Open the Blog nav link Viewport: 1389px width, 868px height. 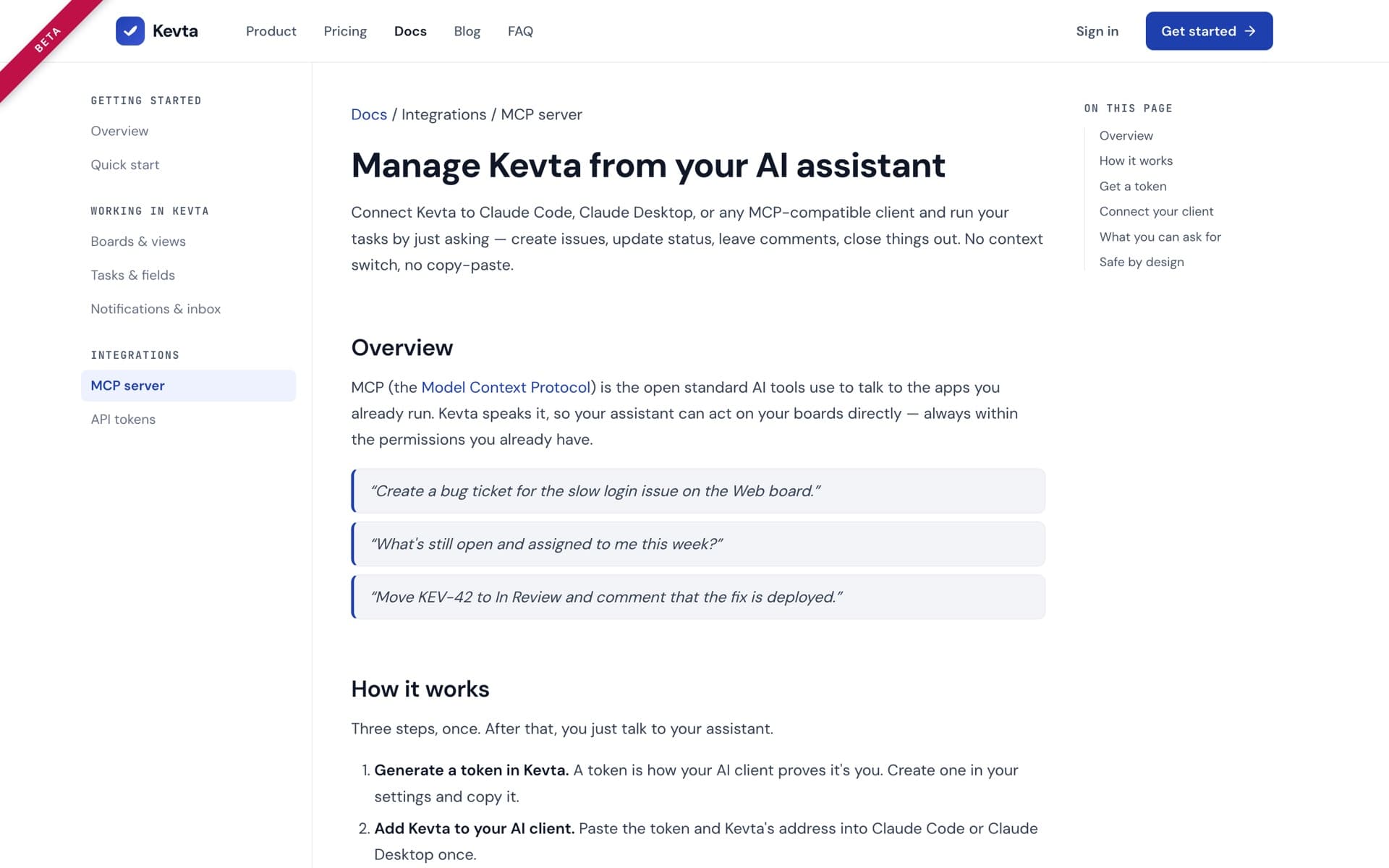pos(467,31)
